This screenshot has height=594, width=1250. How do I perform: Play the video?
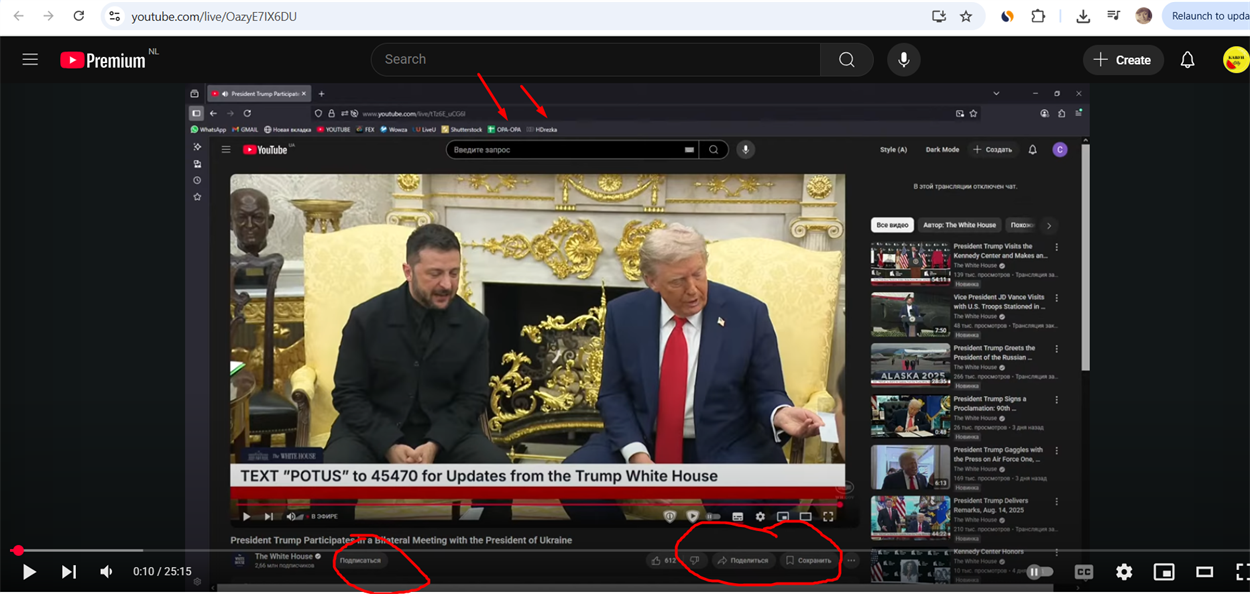pyautogui.click(x=29, y=572)
